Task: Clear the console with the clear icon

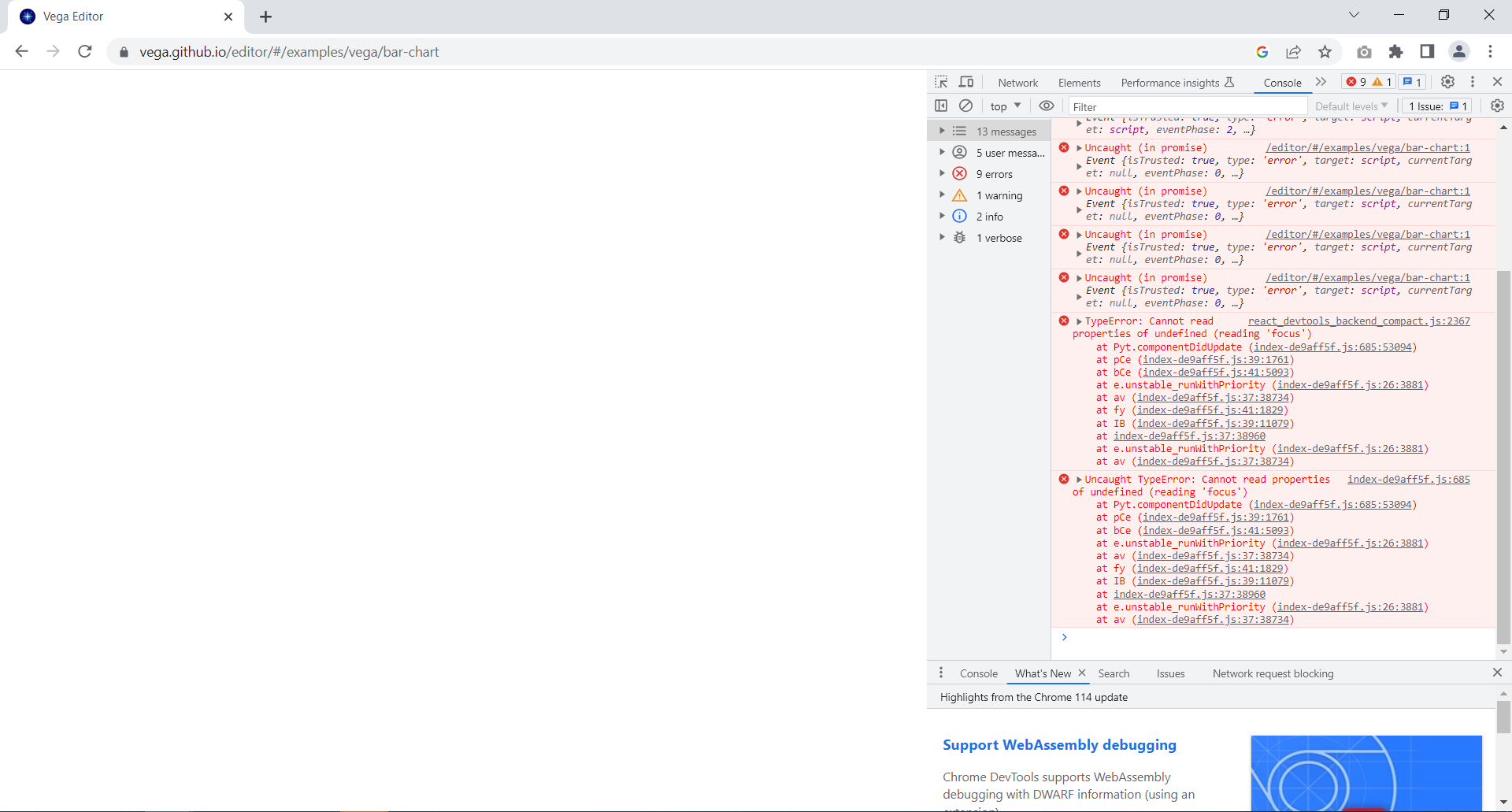Action: (966, 106)
